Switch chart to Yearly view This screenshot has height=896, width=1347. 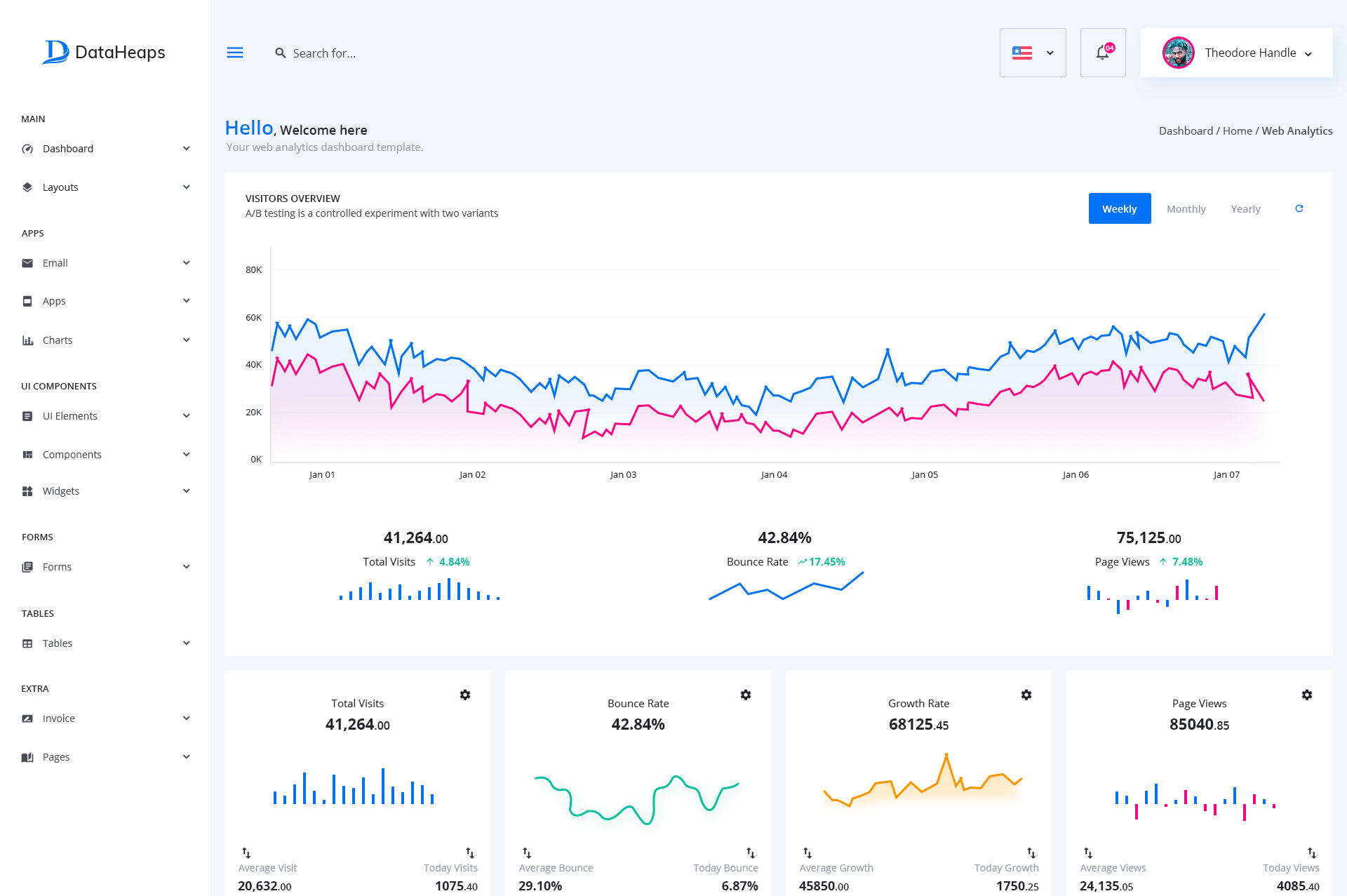click(x=1245, y=209)
